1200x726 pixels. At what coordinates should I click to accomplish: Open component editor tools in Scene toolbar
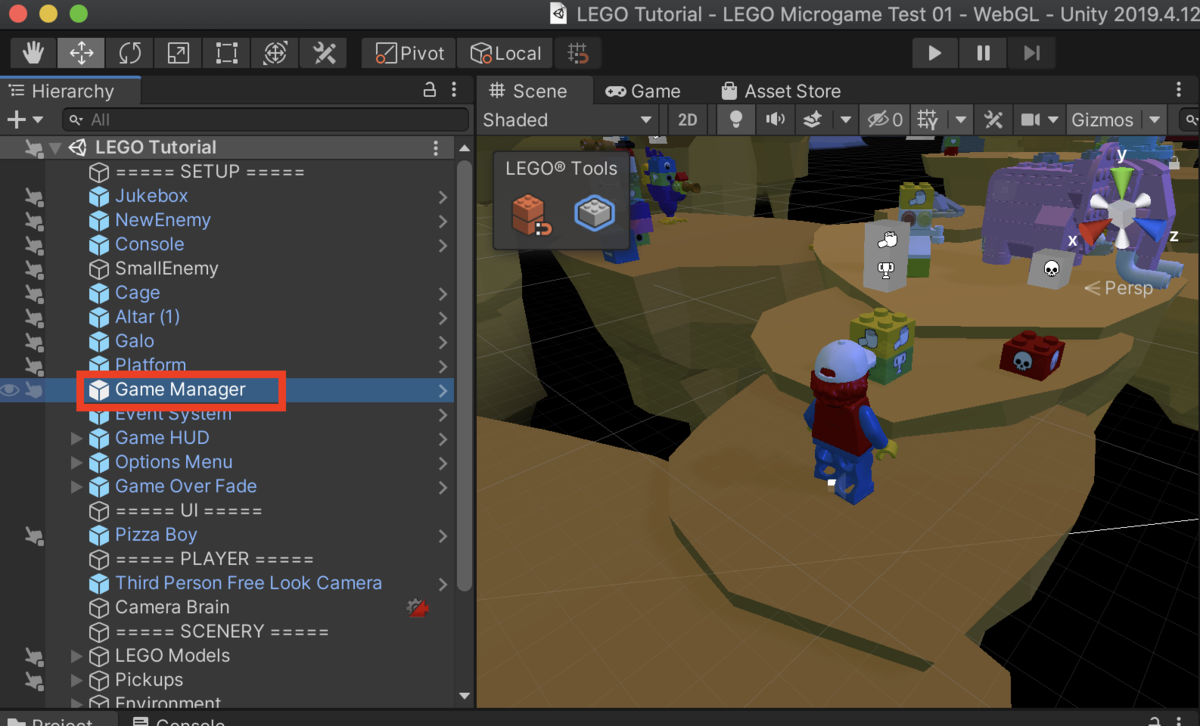tap(992, 120)
